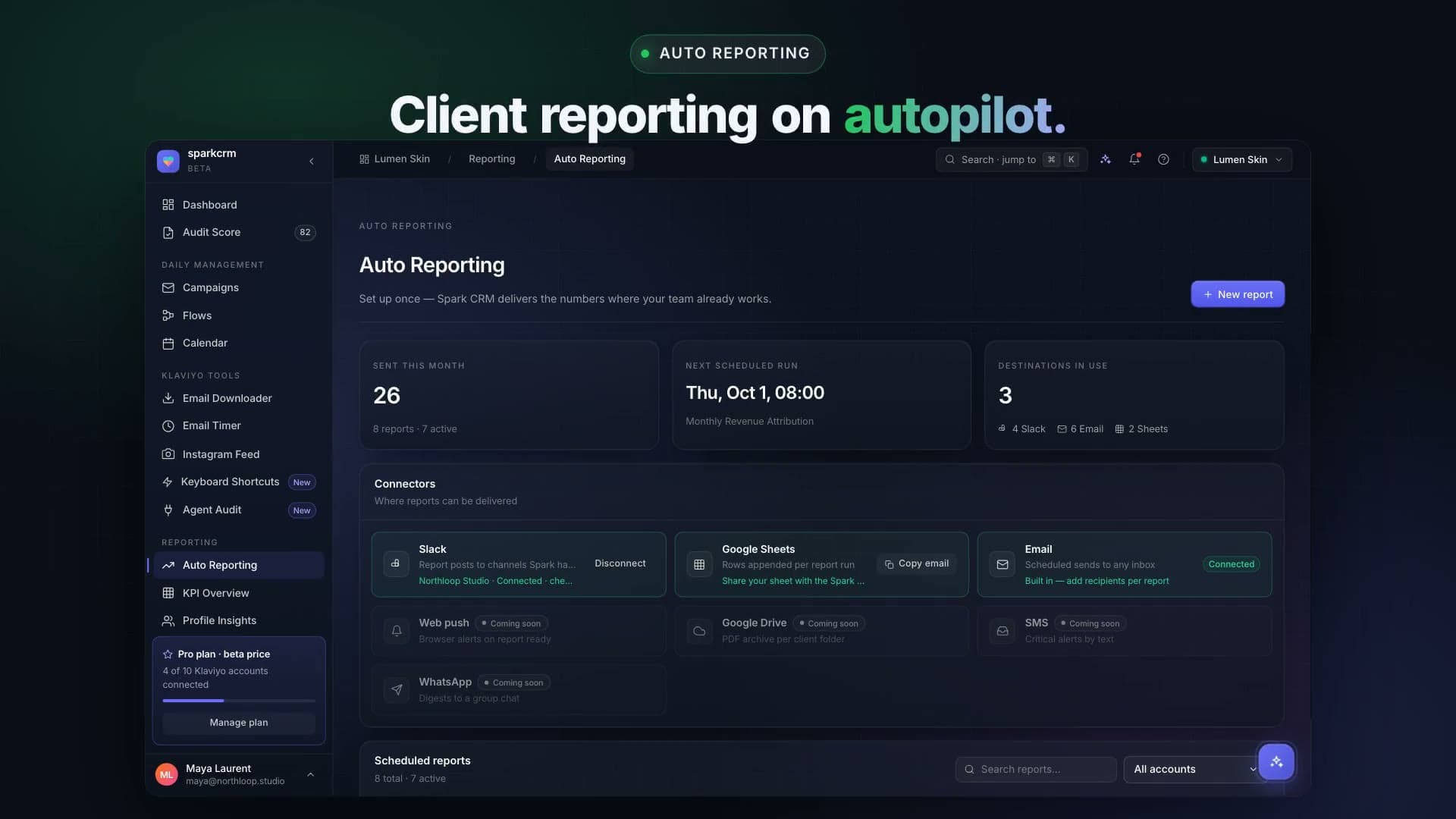Click the Email Timer clock icon
Viewport: 1456px width, 819px height.
tap(168, 426)
